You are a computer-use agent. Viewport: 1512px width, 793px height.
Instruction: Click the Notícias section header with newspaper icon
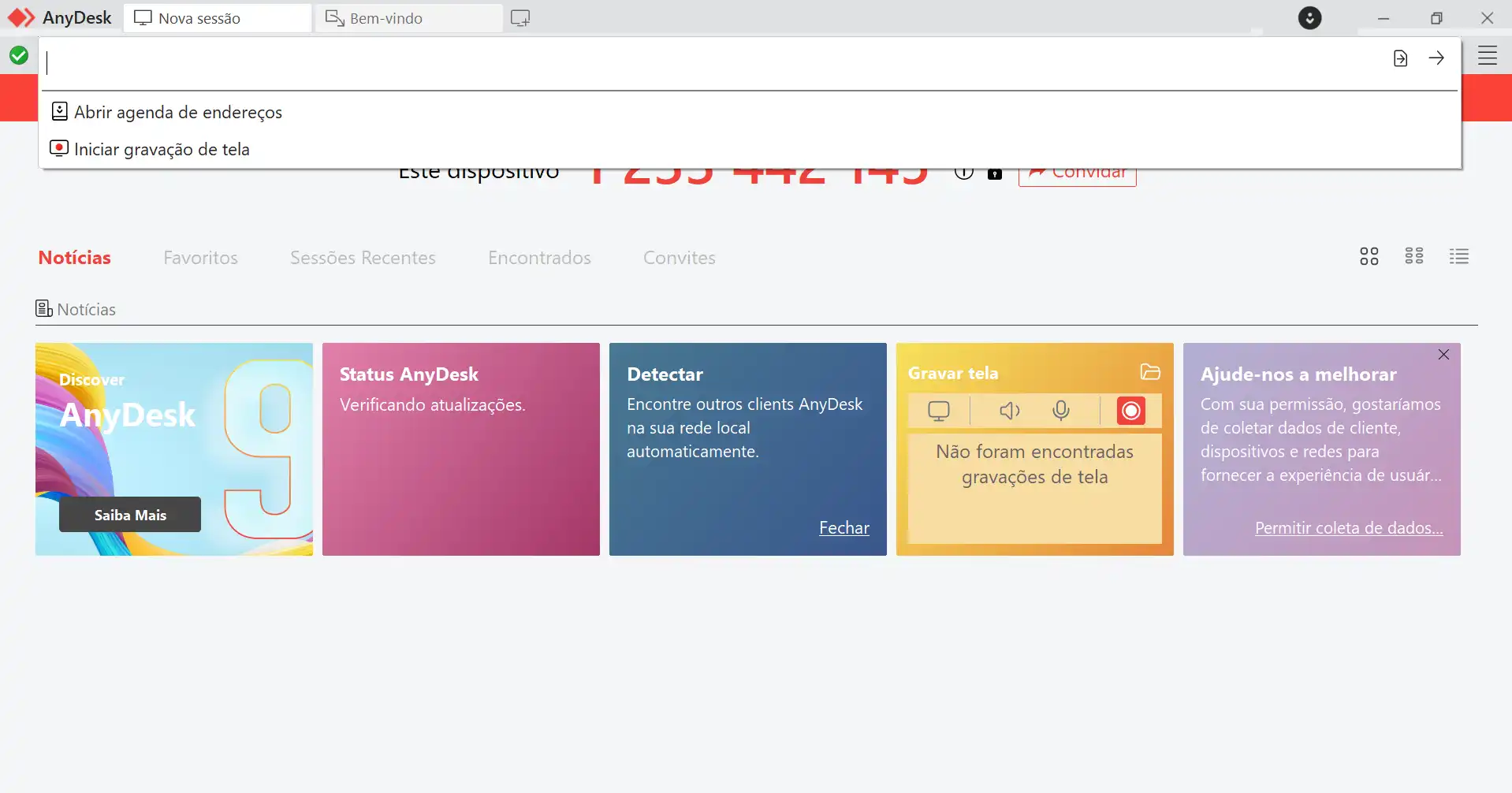coord(76,309)
